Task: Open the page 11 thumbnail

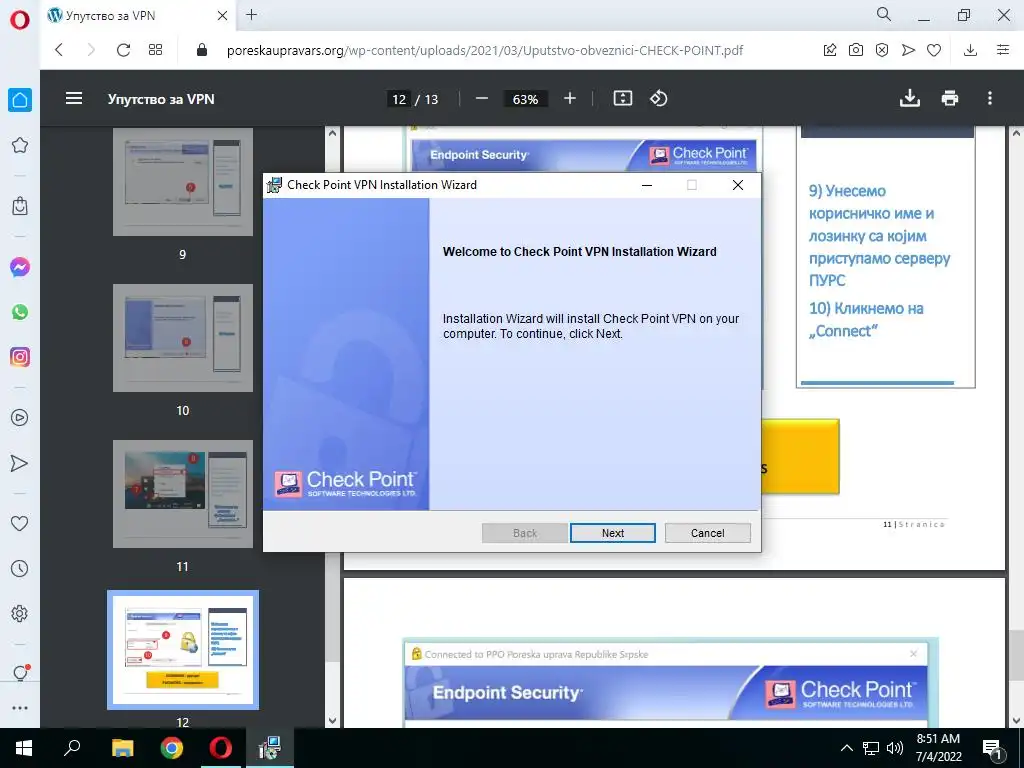Action: [183, 494]
